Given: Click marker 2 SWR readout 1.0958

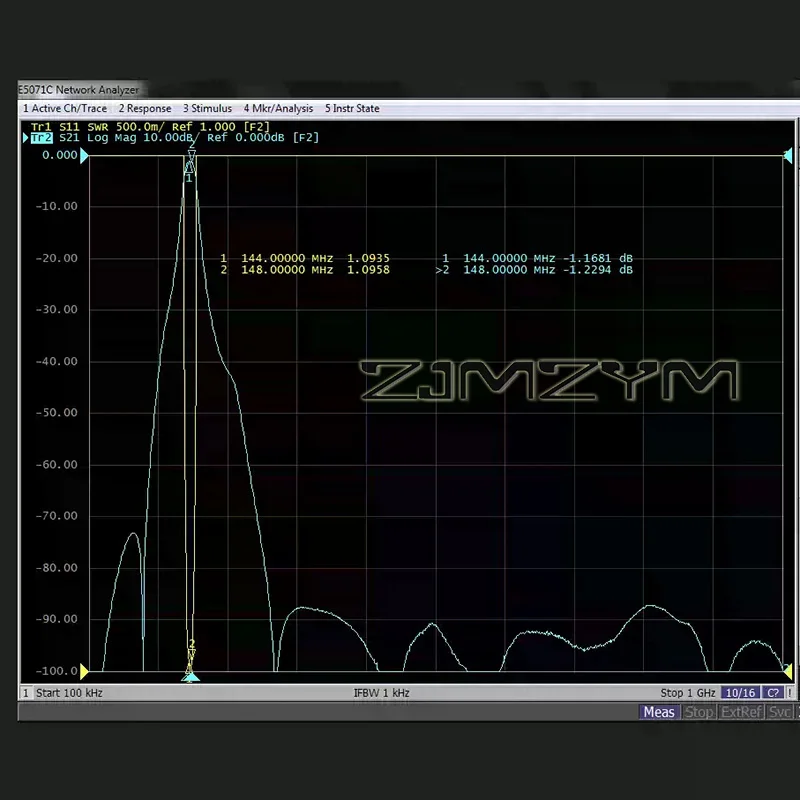Looking at the screenshot, I should (368, 269).
